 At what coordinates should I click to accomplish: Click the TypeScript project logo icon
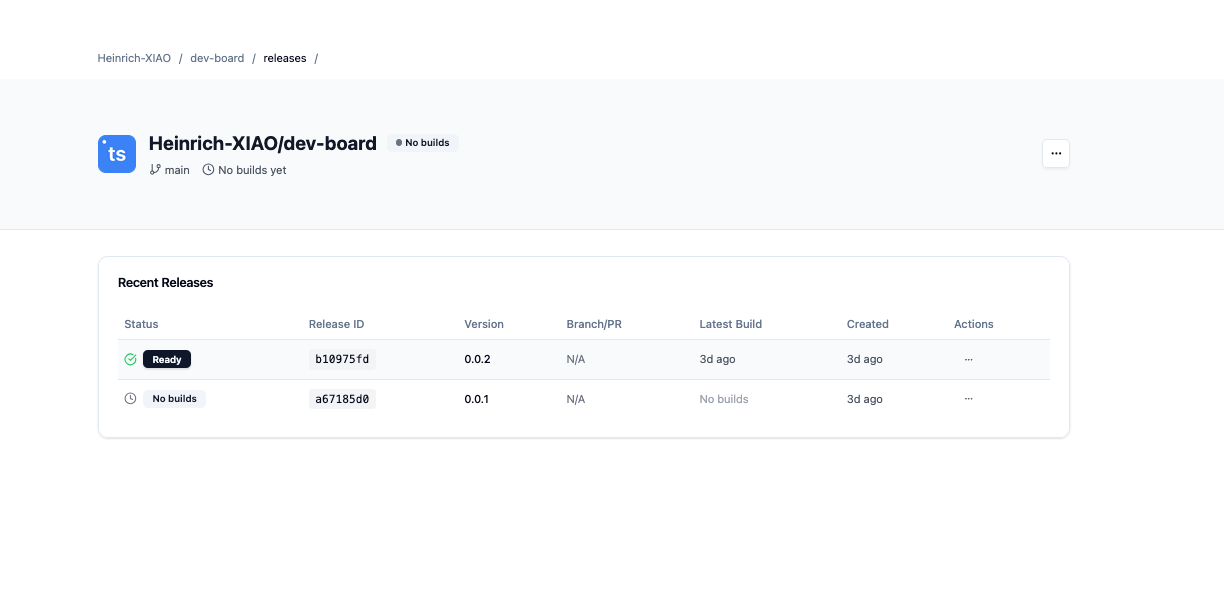click(x=117, y=154)
